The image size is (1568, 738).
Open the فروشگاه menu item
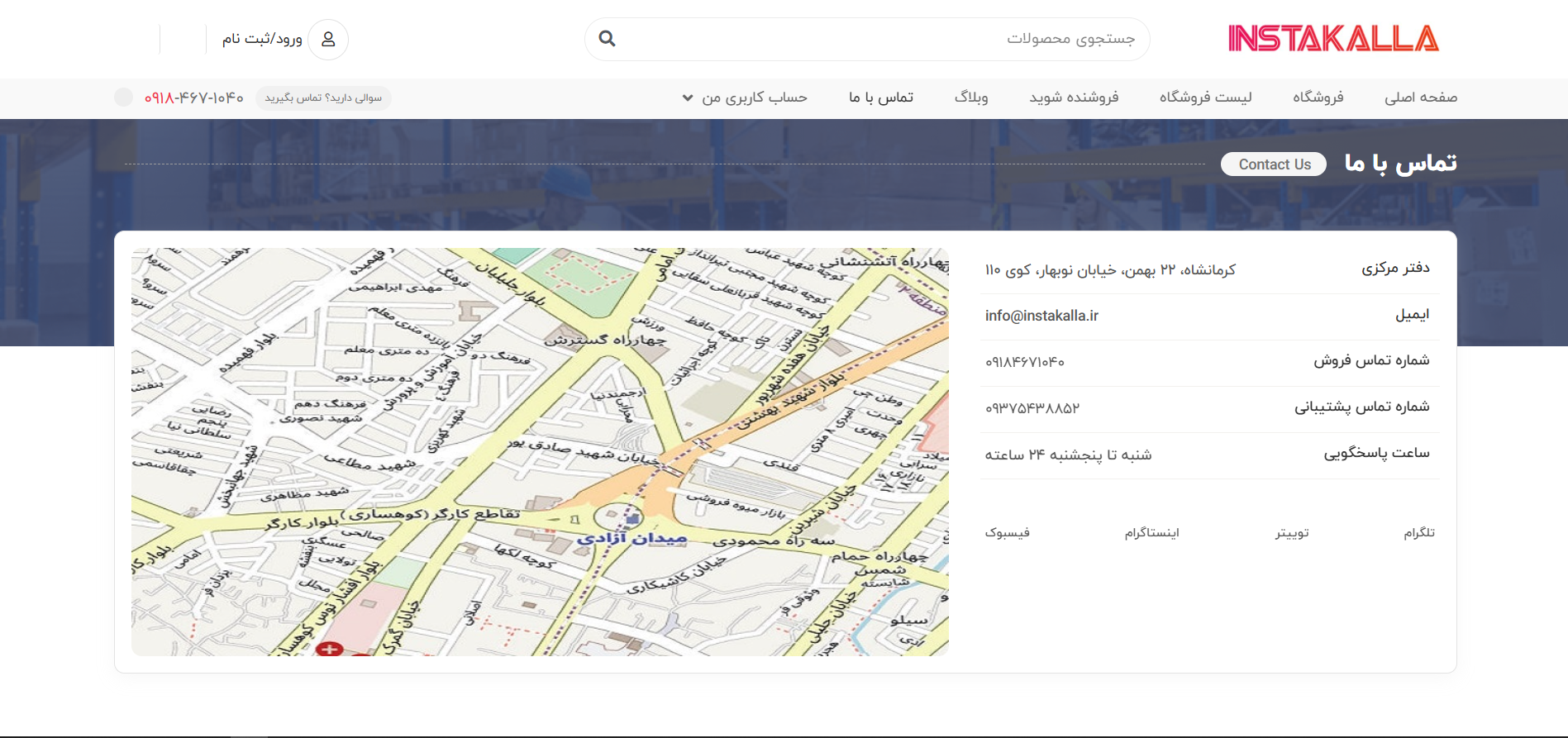[1318, 98]
